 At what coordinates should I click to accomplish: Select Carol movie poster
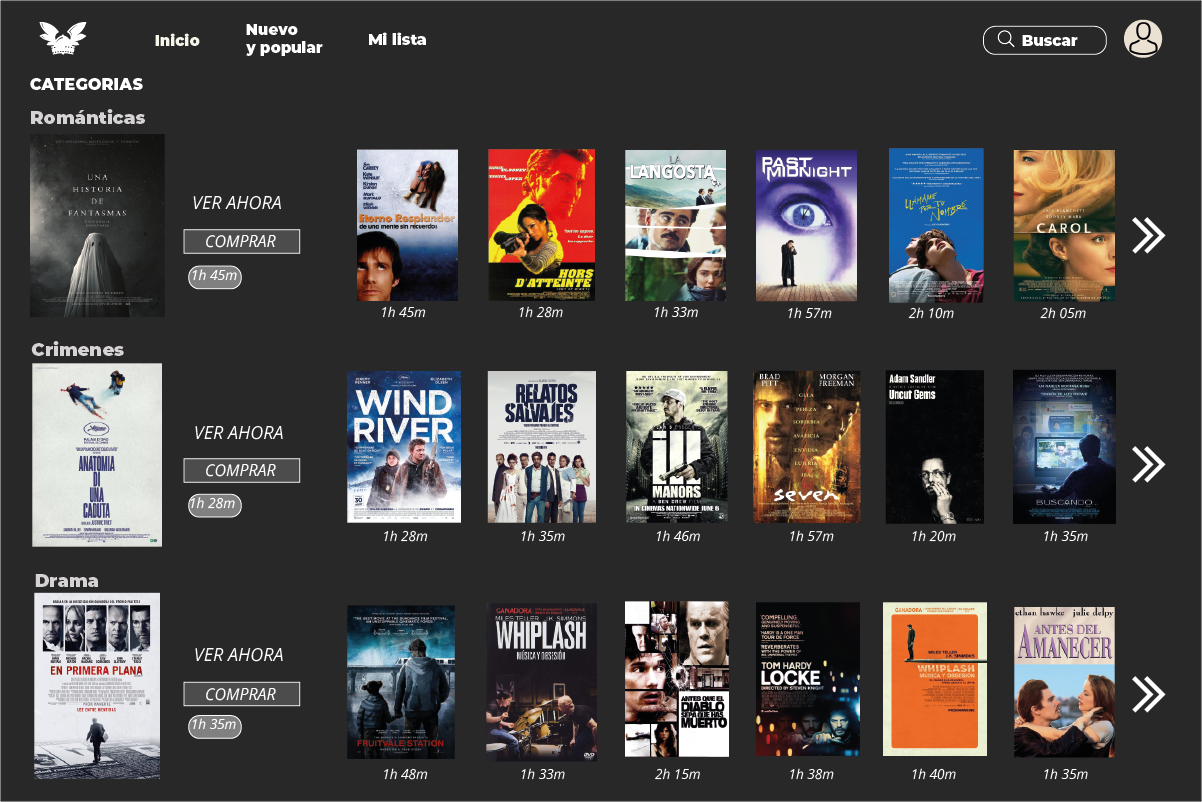[x=1064, y=225]
